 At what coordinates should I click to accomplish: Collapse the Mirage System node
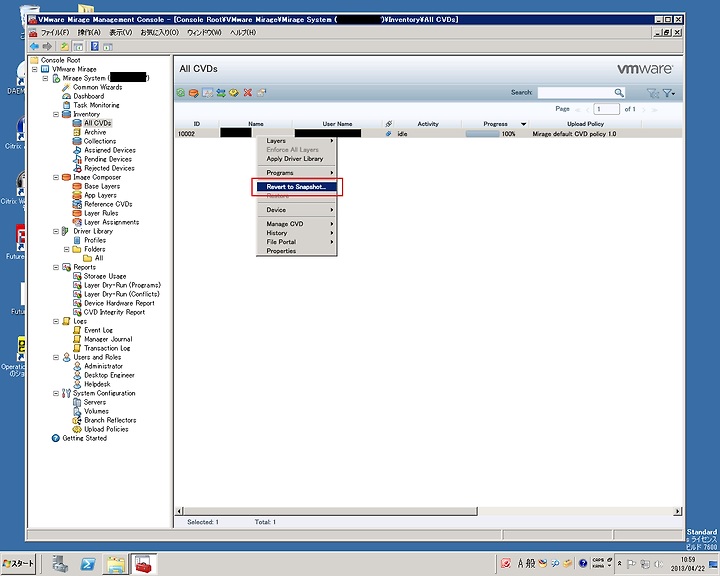coord(45,78)
